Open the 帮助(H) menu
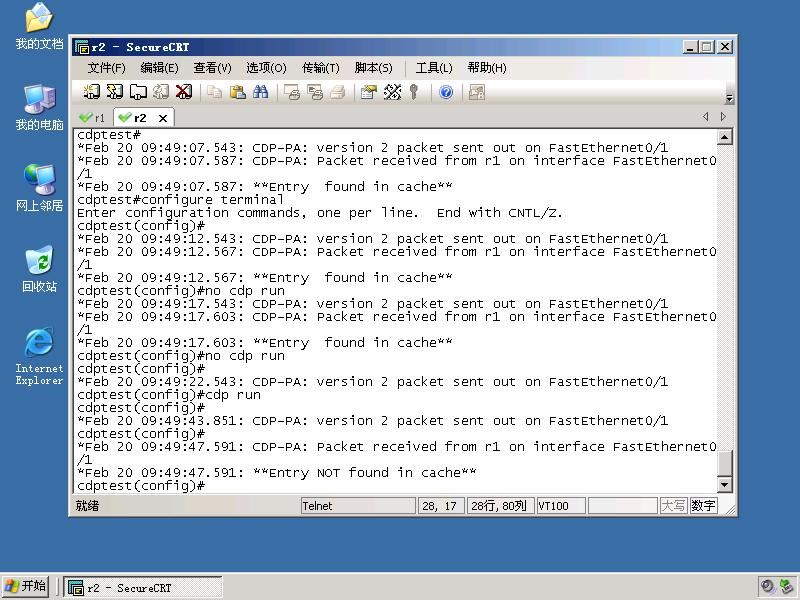The image size is (800, 600). tap(487, 68)
